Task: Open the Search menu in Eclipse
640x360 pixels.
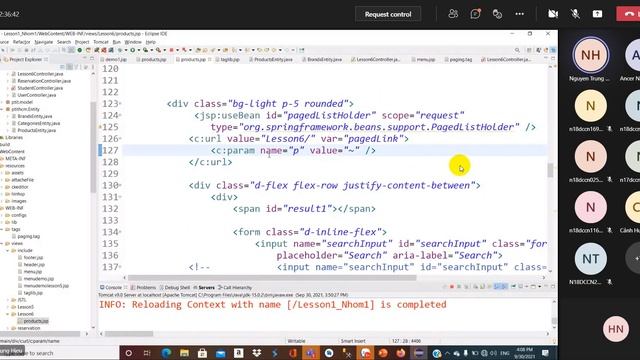Action: (x=64, y=42)
